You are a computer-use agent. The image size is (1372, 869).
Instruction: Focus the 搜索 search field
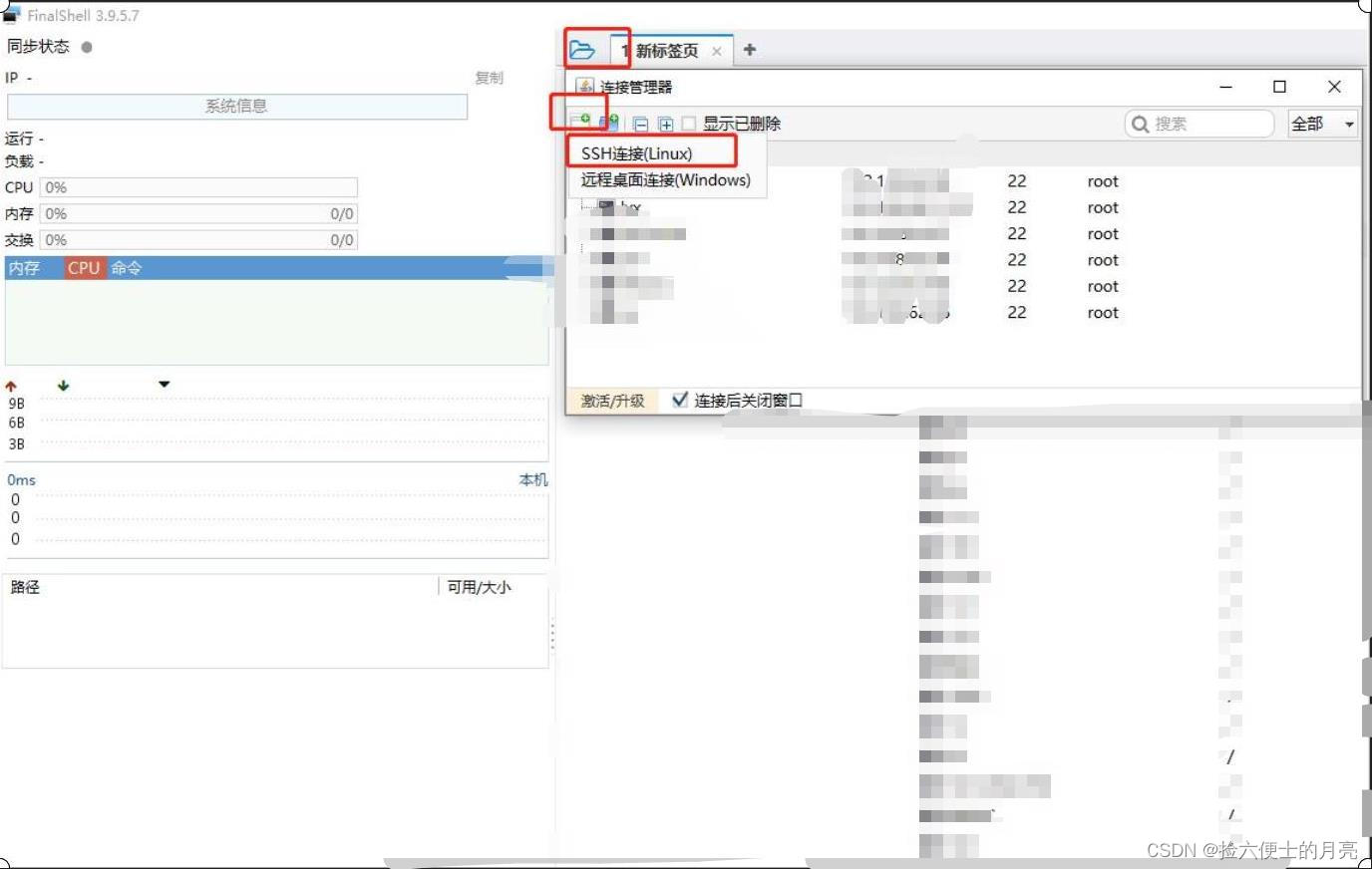click(x=1200, y=124)
